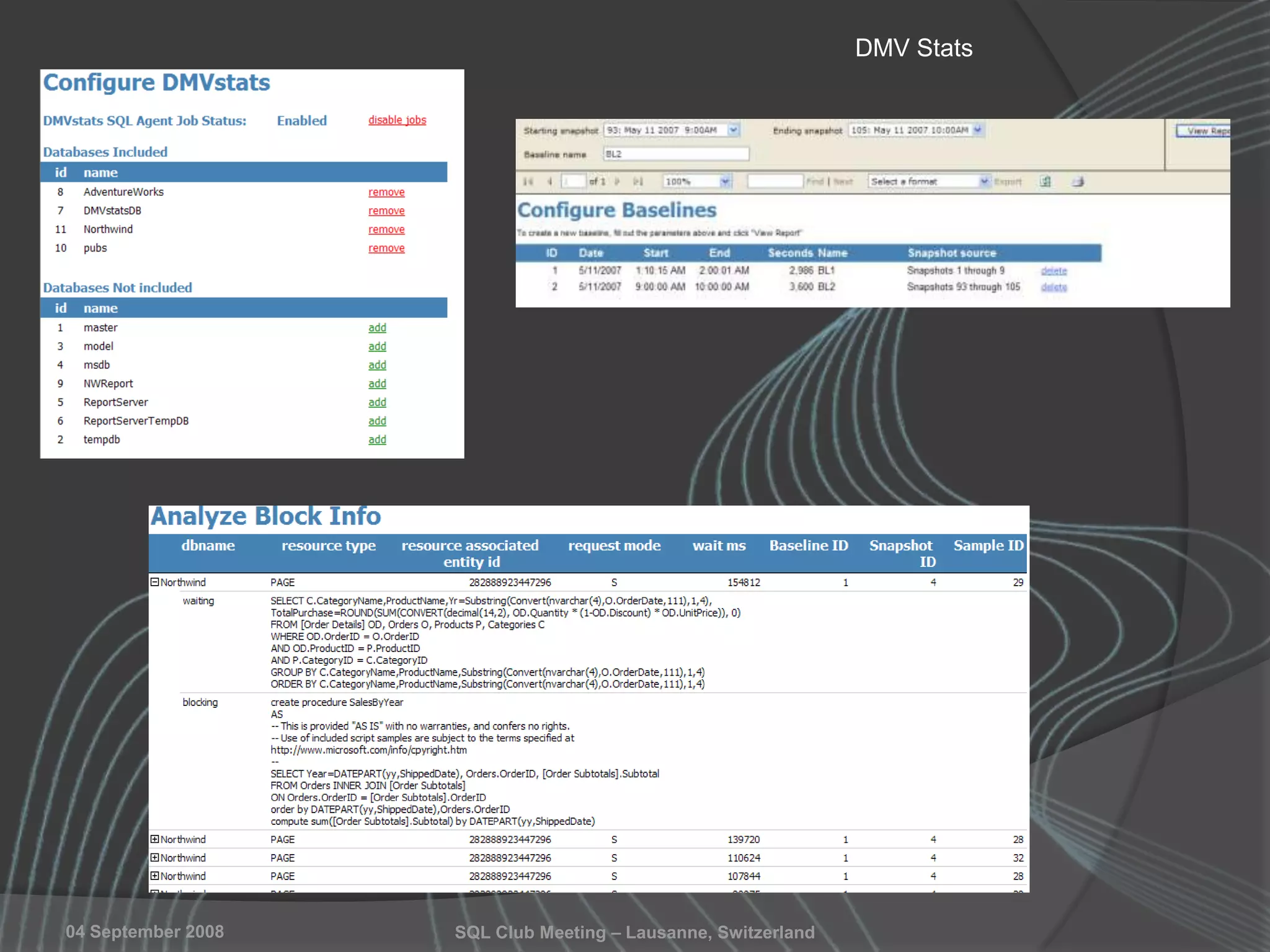
Task: Click the View Report button
Action: pos(1204,131)
